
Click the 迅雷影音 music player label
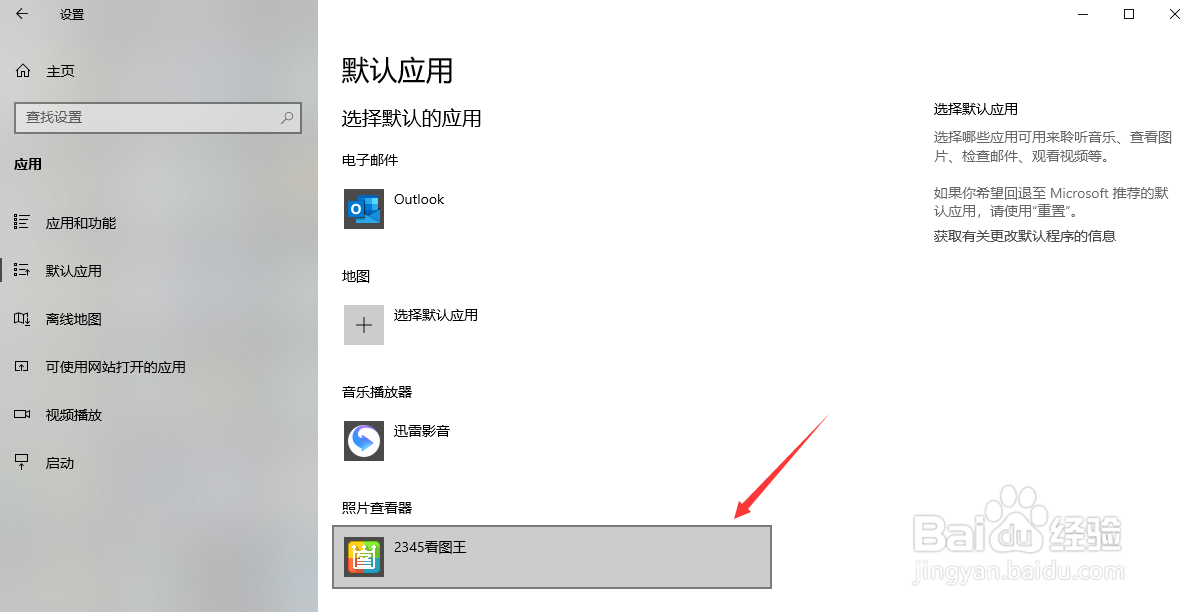tap(422, 431)
